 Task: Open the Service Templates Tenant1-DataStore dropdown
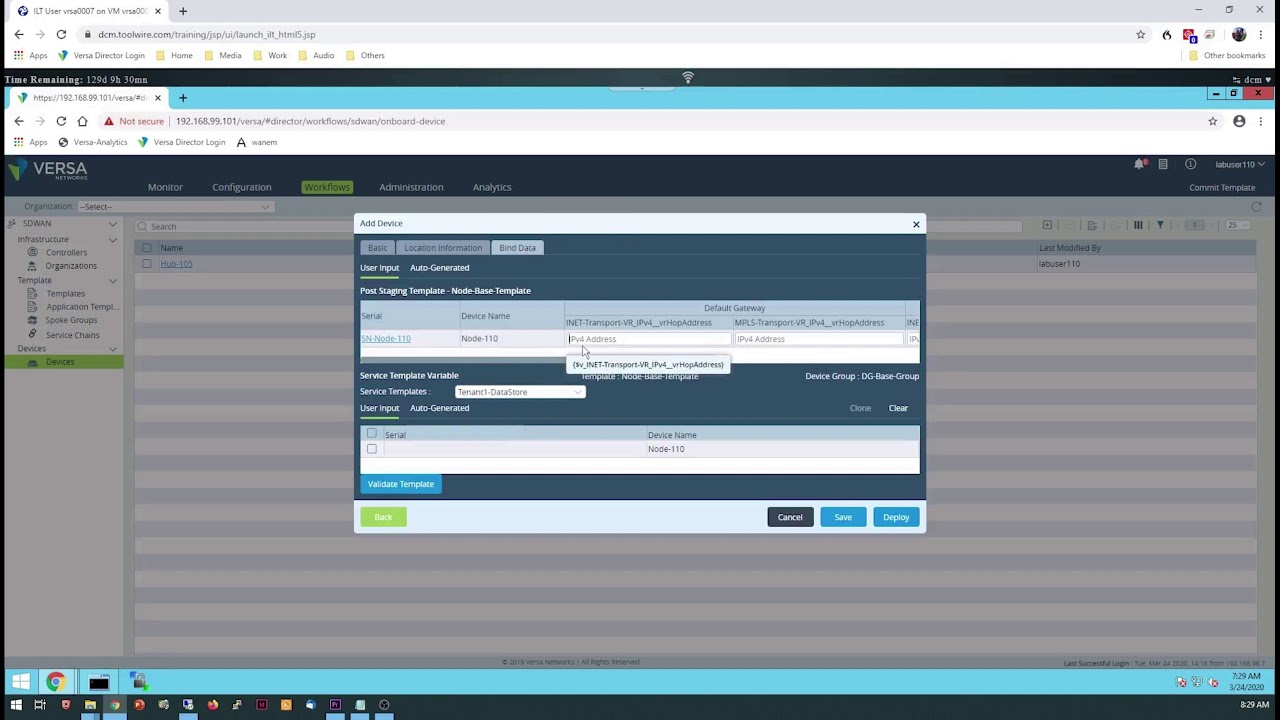coord(520,392)
